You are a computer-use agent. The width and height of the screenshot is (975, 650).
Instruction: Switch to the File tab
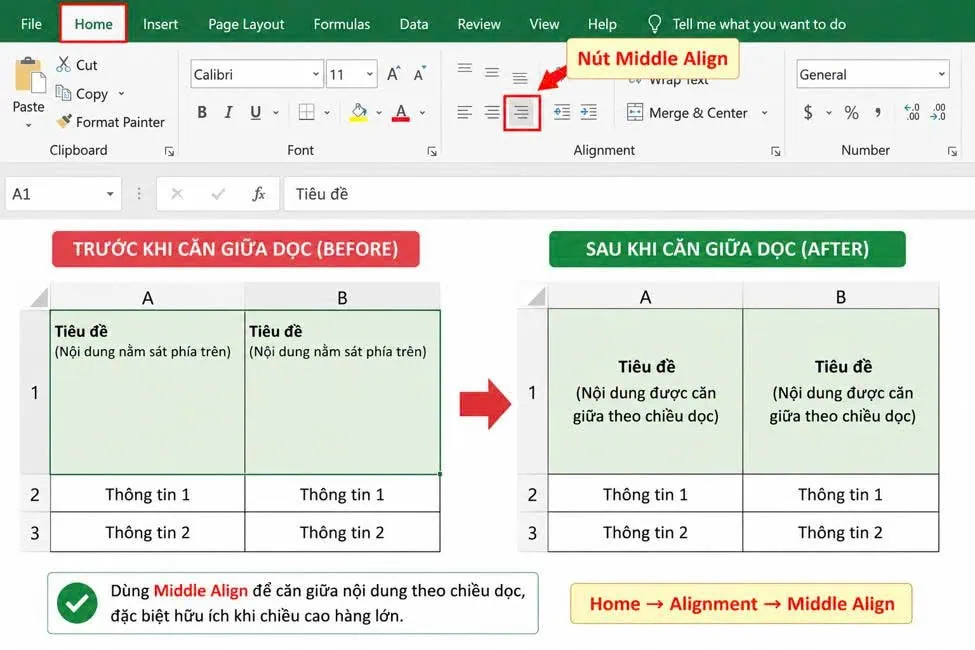click(x=31, y=24)
